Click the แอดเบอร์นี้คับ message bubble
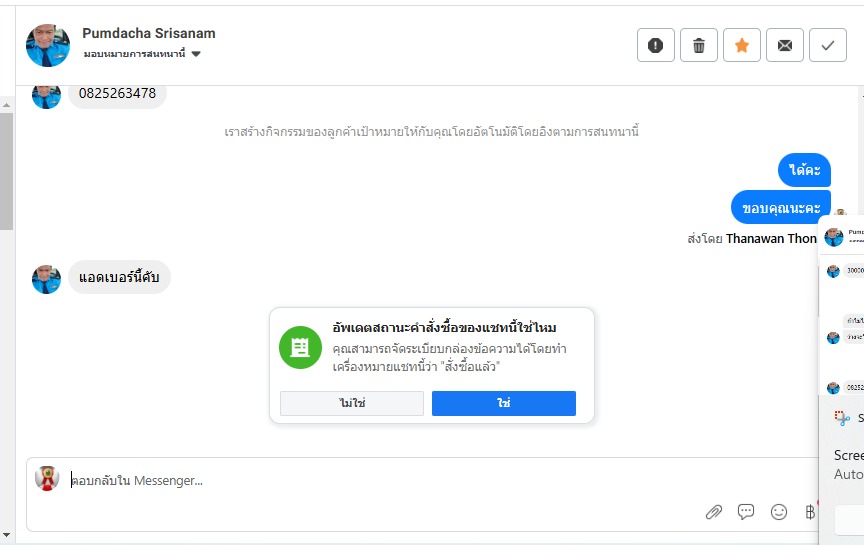The width and height of the screenshot is (864, 545). pyautogui.click(x=120, y=277)
